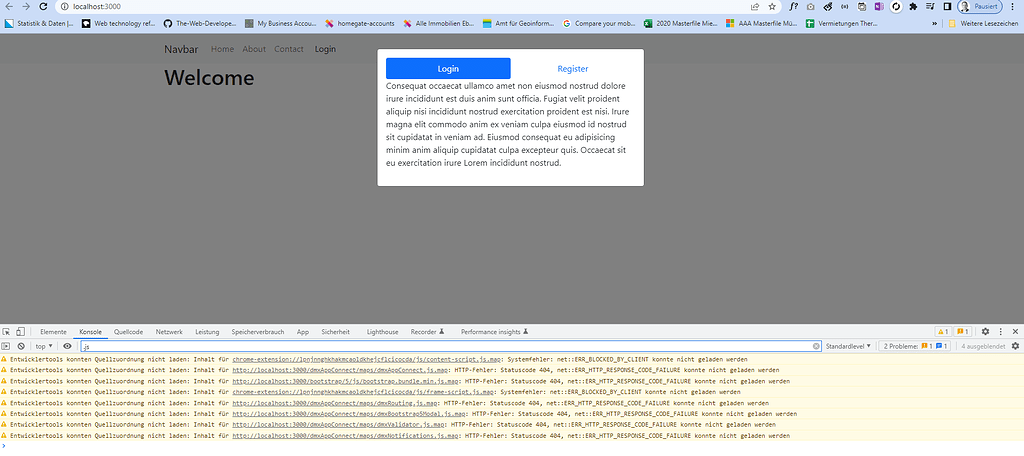This screenshot has width=1024, height=456.
Task: Open DevTools settings gear icon
Action: point(985,331)
